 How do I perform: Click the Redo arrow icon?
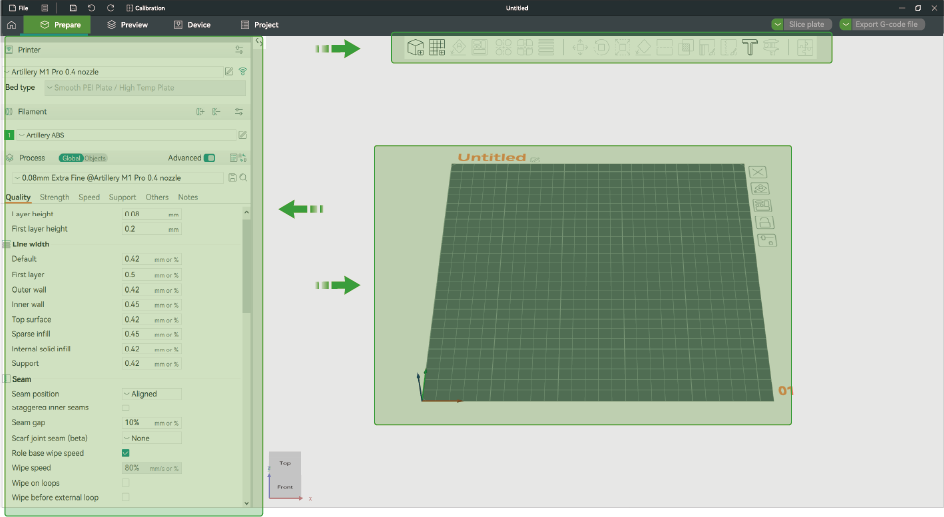coord(110,8)
